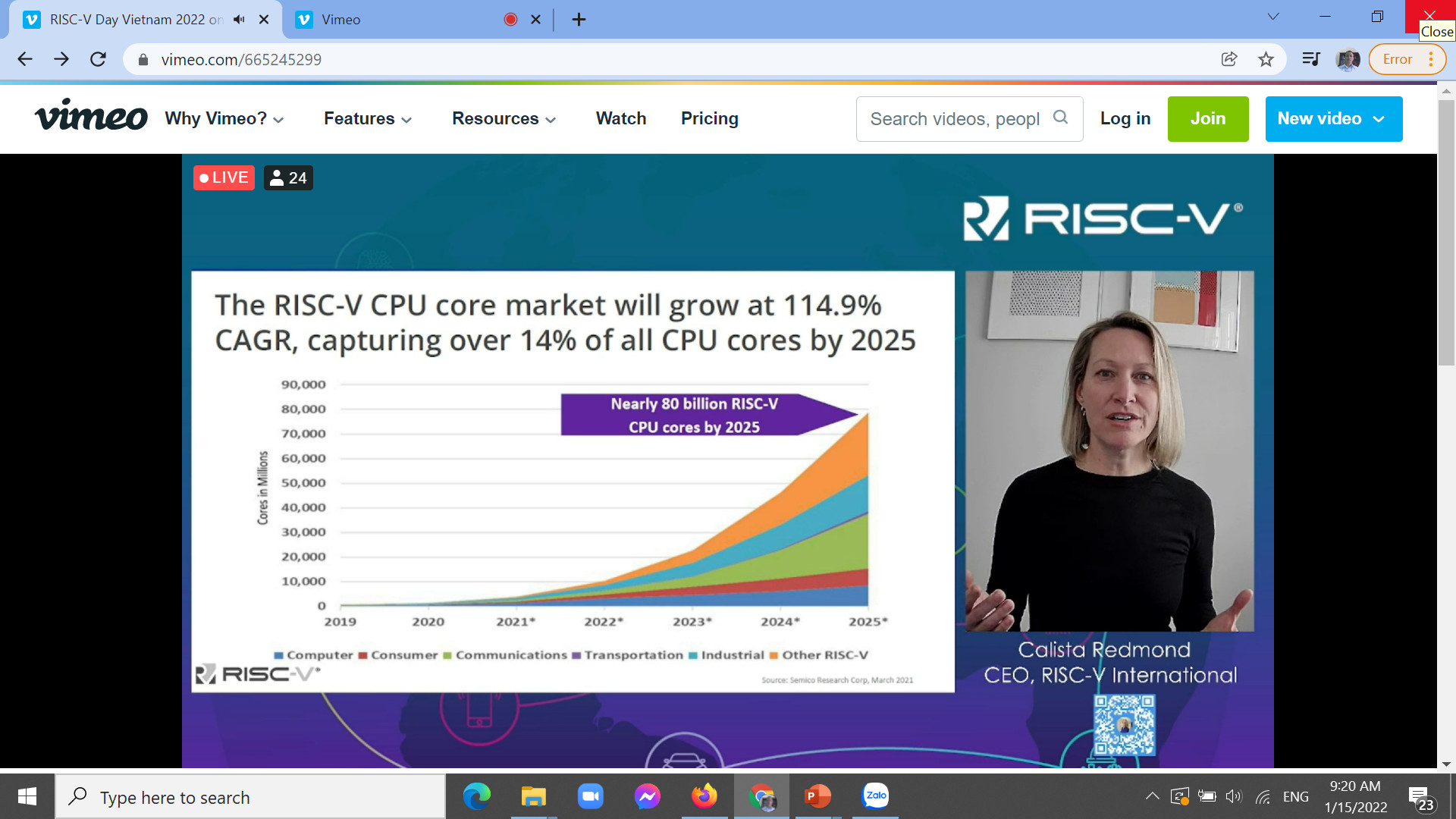Go back to the previous page
Viewport: 1456px width, 819px height.
(x=25, y=59)
